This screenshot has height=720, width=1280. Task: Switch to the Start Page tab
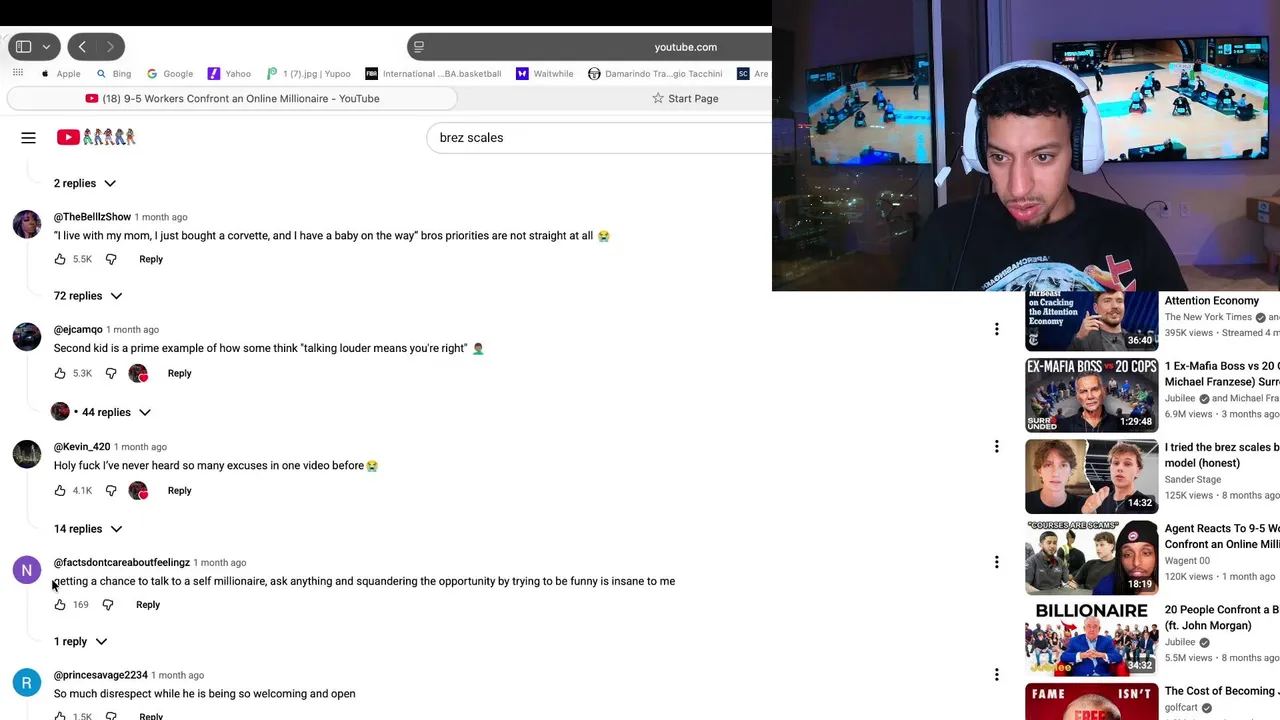tap(685, 98)
